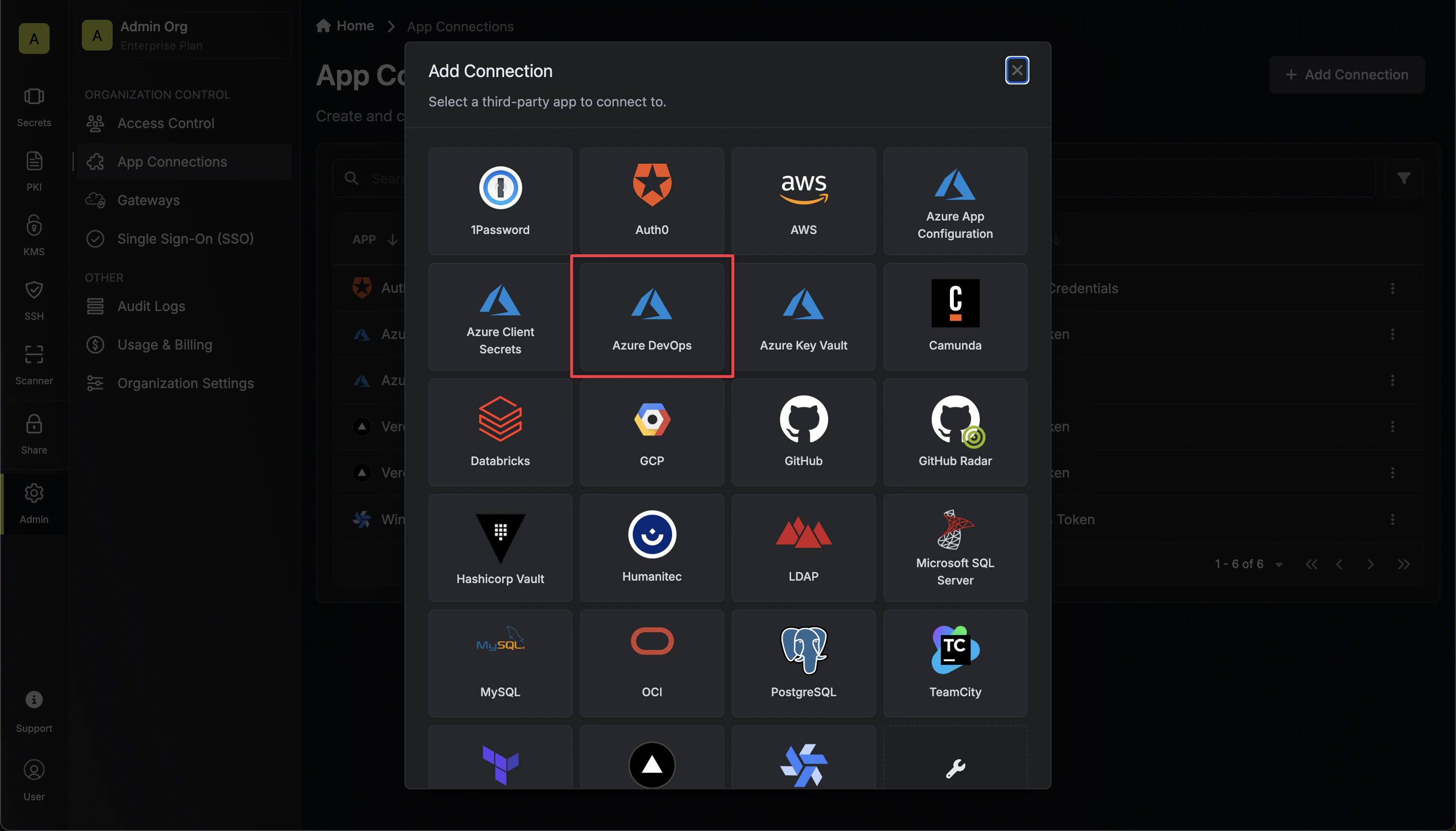This screenshot has height=831, width=1456.
Task: Select the GitHub Radar connection
Action: click(x=955, y=432)
